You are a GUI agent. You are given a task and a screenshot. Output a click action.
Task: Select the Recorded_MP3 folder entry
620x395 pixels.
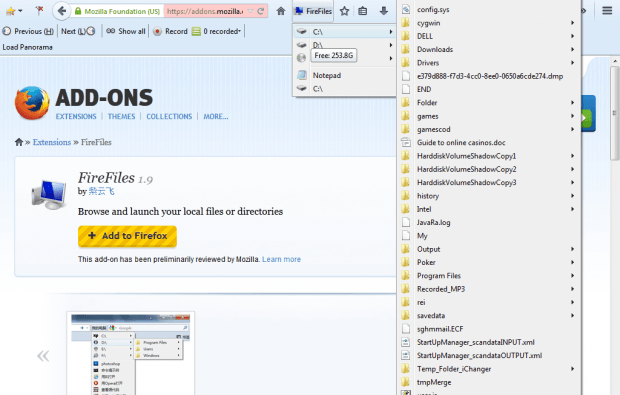click(x=489, y=289)
